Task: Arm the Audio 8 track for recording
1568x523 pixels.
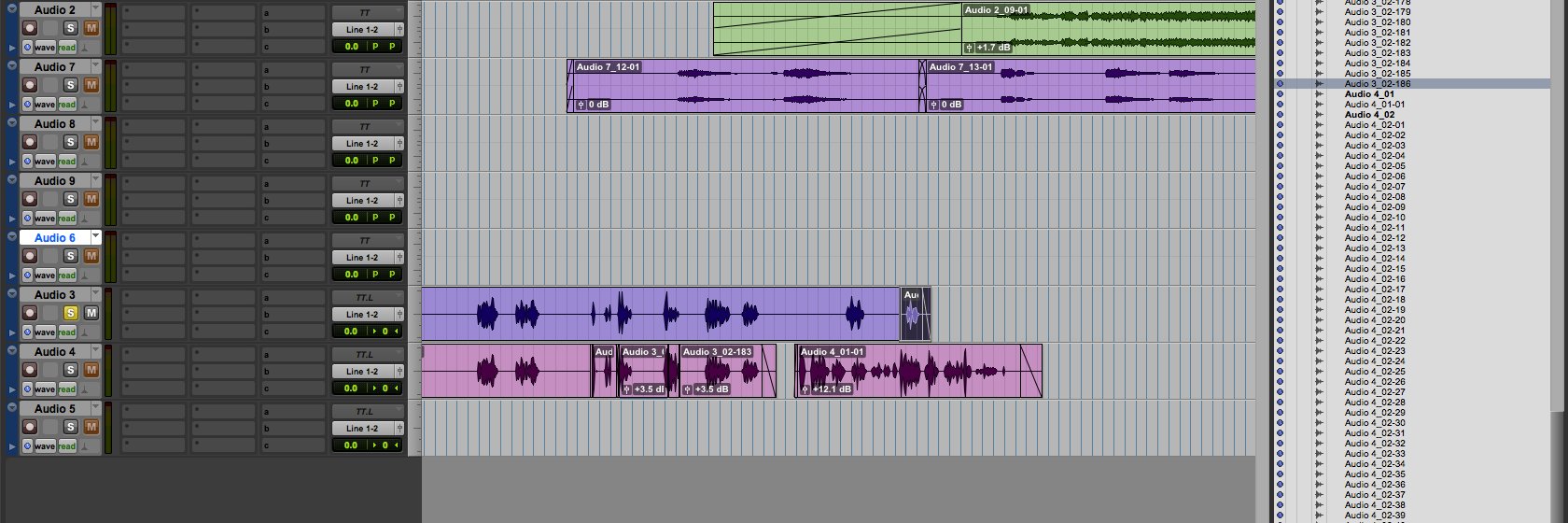Action: pyautogui.click(x=30, y=142)
